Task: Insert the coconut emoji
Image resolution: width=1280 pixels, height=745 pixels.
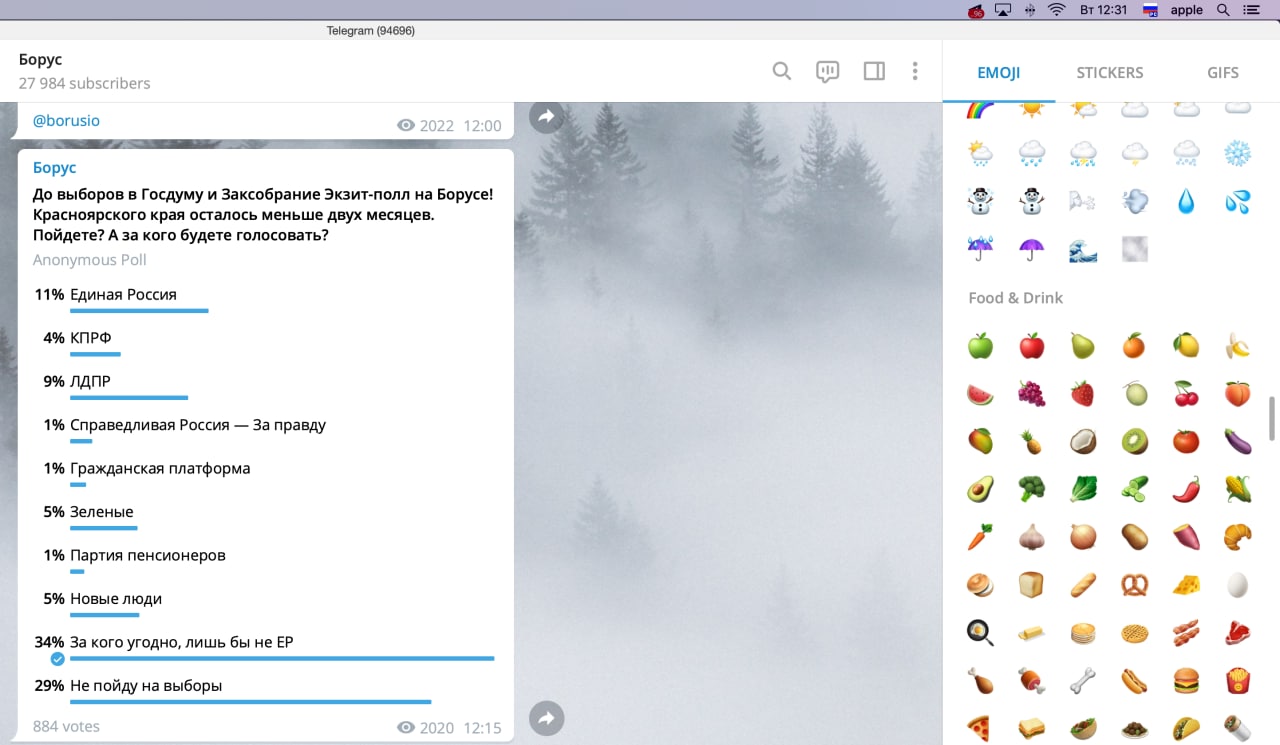Action: click(x=1083, y=441)
